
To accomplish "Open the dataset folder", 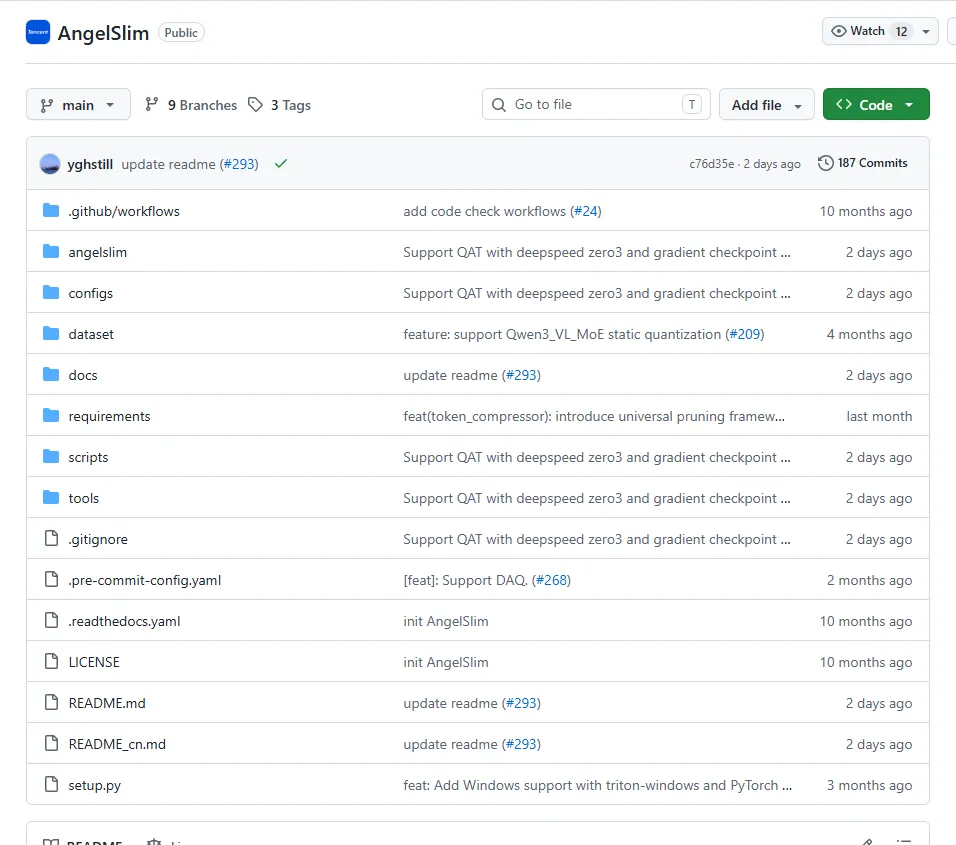I will (91, 334).
